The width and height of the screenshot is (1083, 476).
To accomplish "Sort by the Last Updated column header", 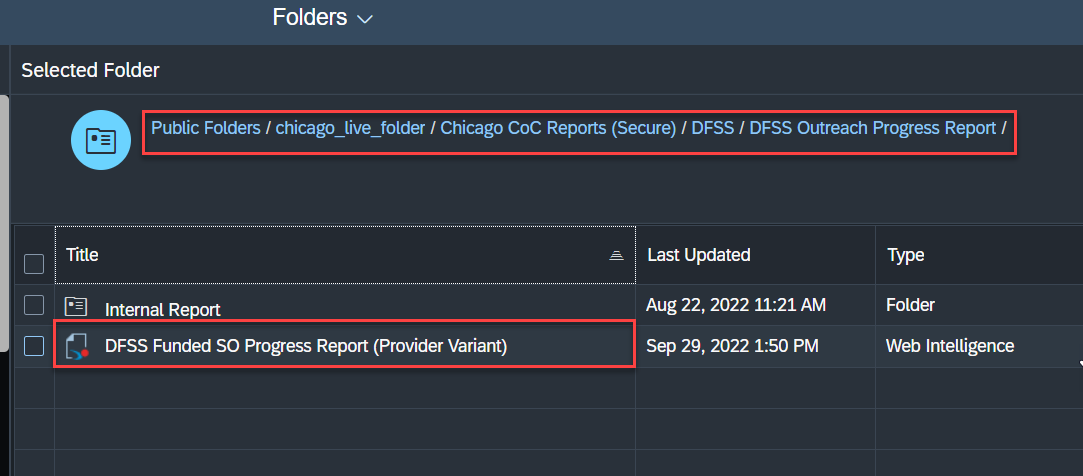I will (x=699, y=255).
